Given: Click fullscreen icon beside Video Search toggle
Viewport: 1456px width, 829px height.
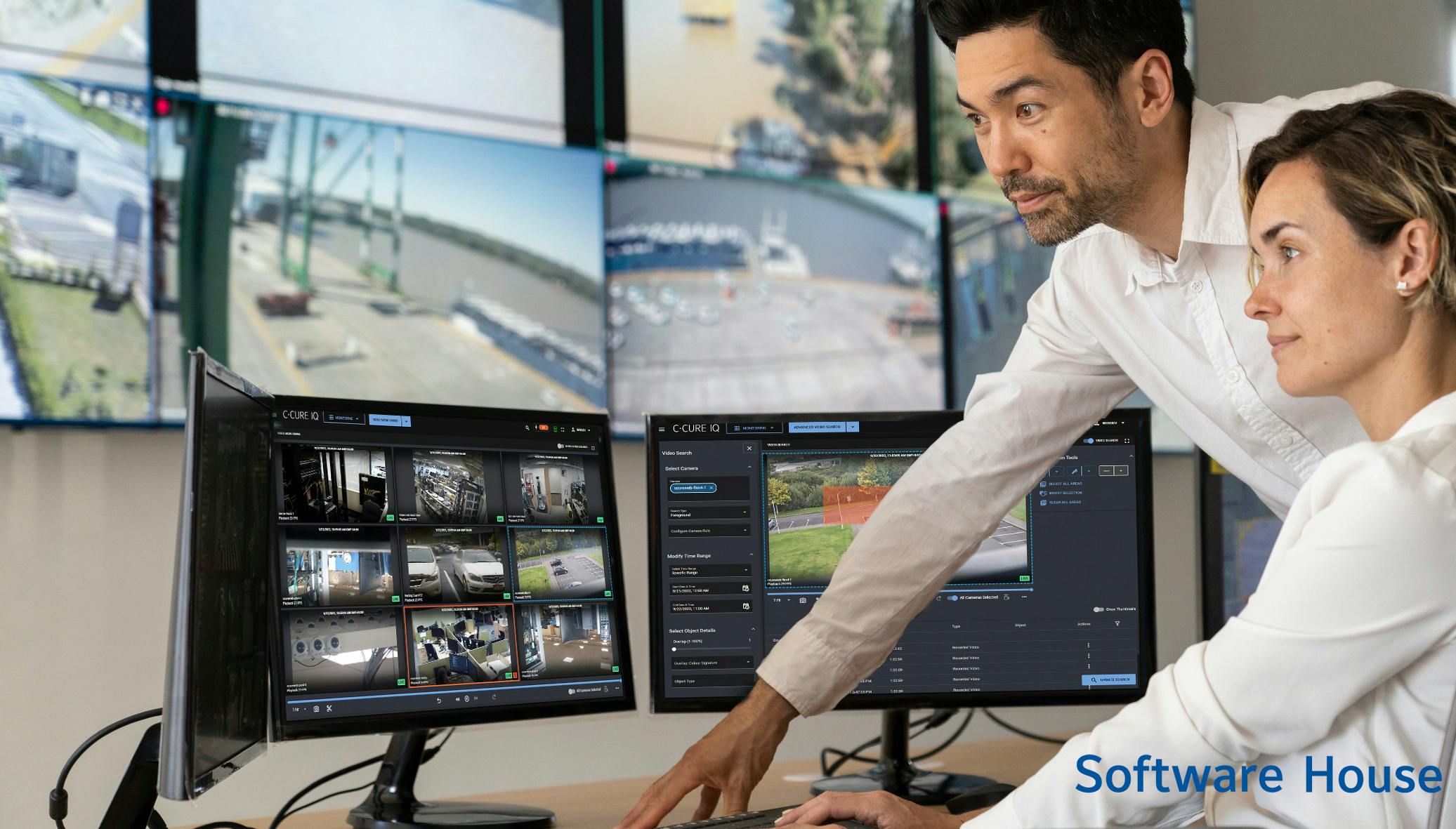Looking at the screenshot, I should pos(1127,441).
